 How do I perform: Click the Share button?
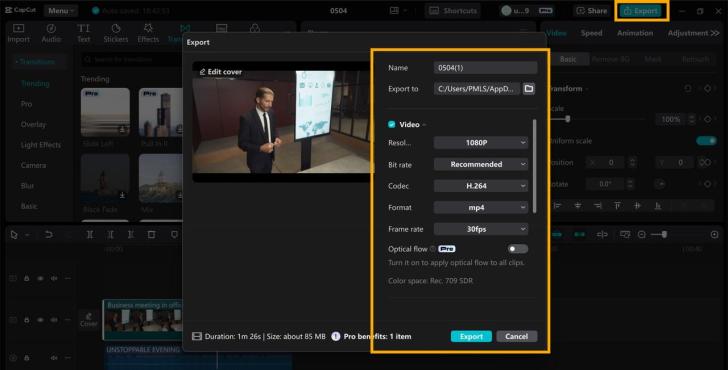[592, 11]
